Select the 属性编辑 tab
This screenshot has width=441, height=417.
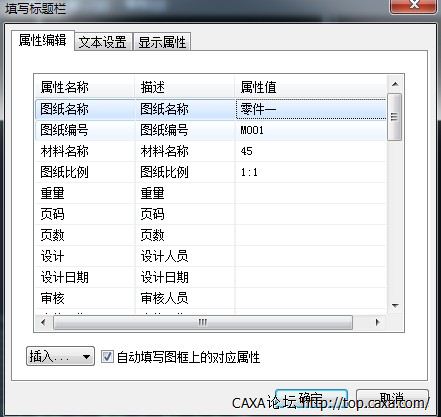[42, 40]
